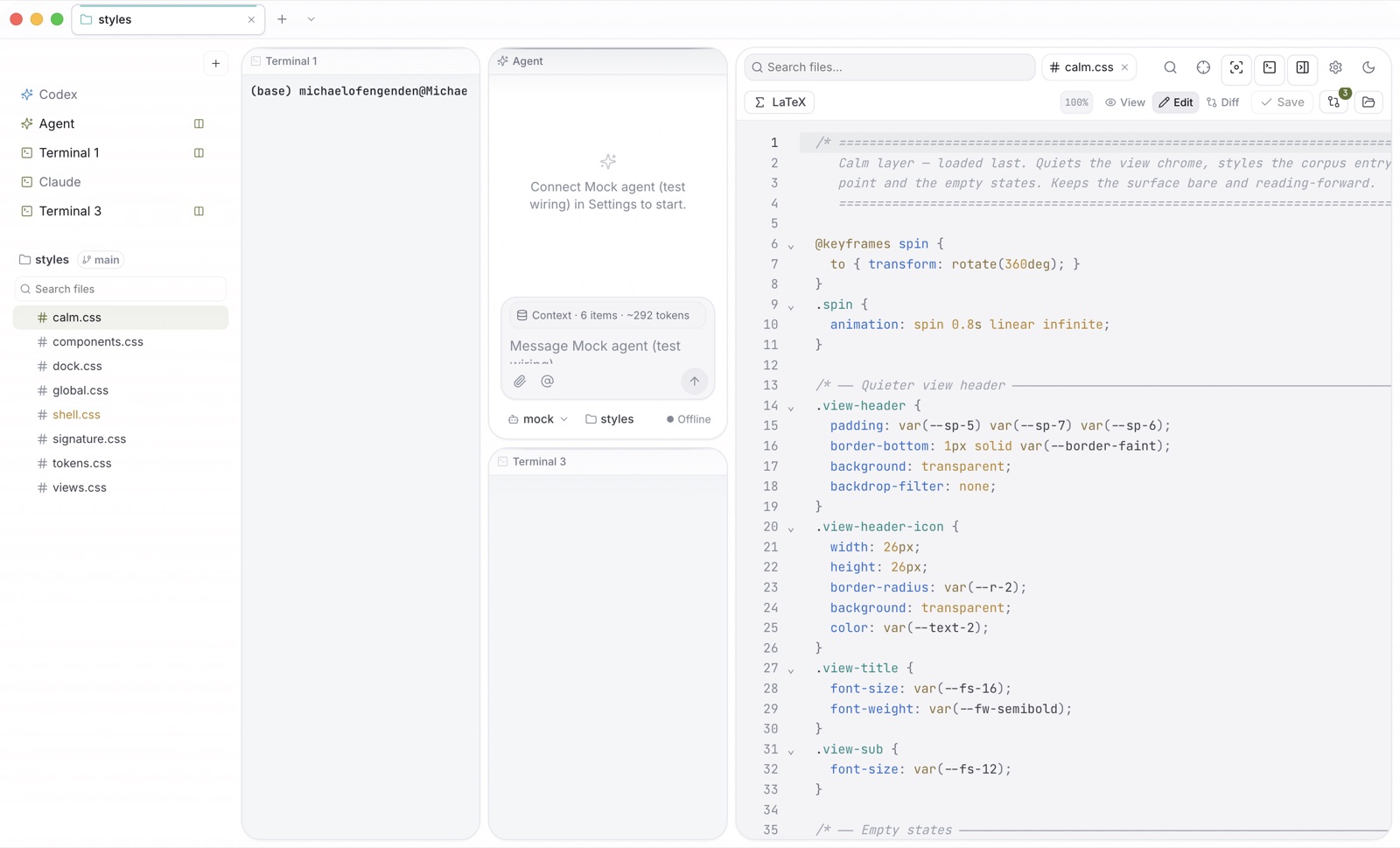Screen dimensions: 1400x848
Task: Open calm.css in the file tree
Action: [x=121, y=318]
